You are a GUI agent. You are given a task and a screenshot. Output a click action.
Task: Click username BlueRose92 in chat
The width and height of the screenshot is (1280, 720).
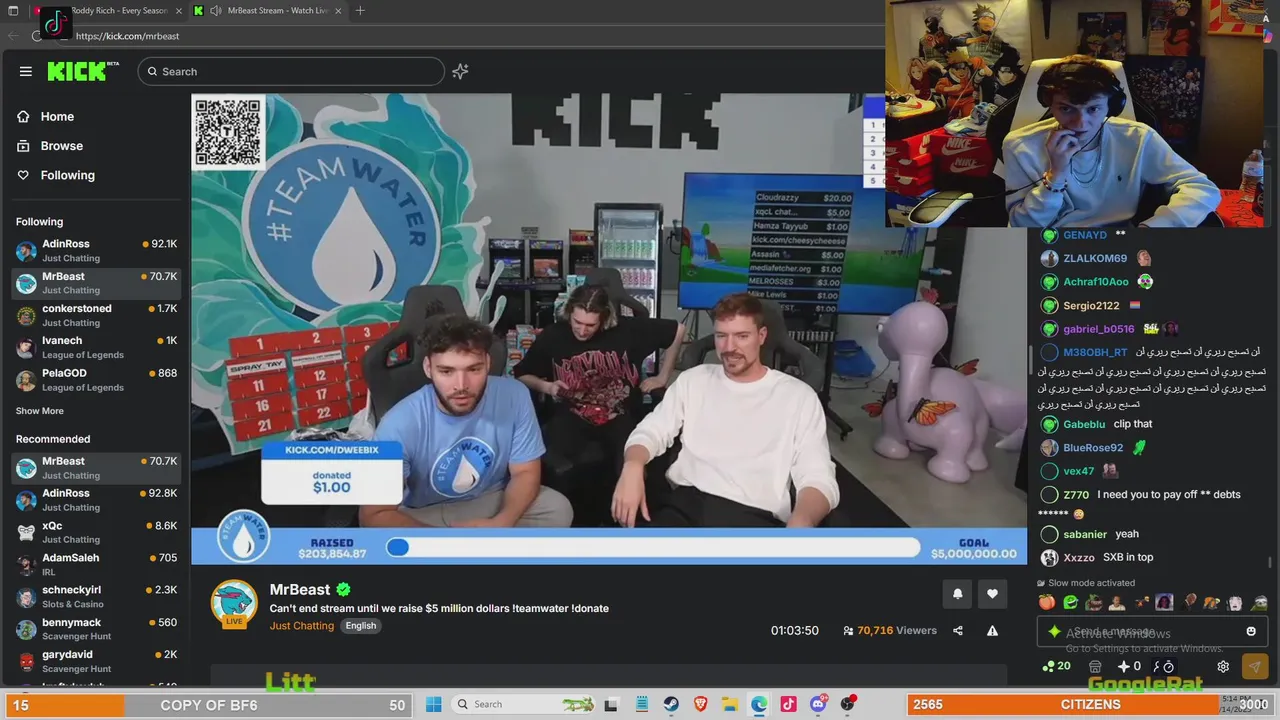[x=1093, y=448]
